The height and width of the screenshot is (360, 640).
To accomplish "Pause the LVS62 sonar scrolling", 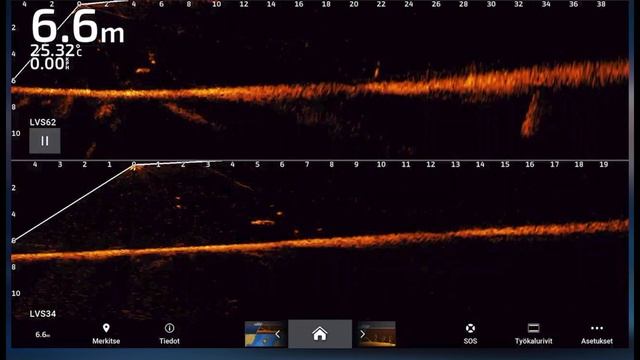I will (44, 141).
